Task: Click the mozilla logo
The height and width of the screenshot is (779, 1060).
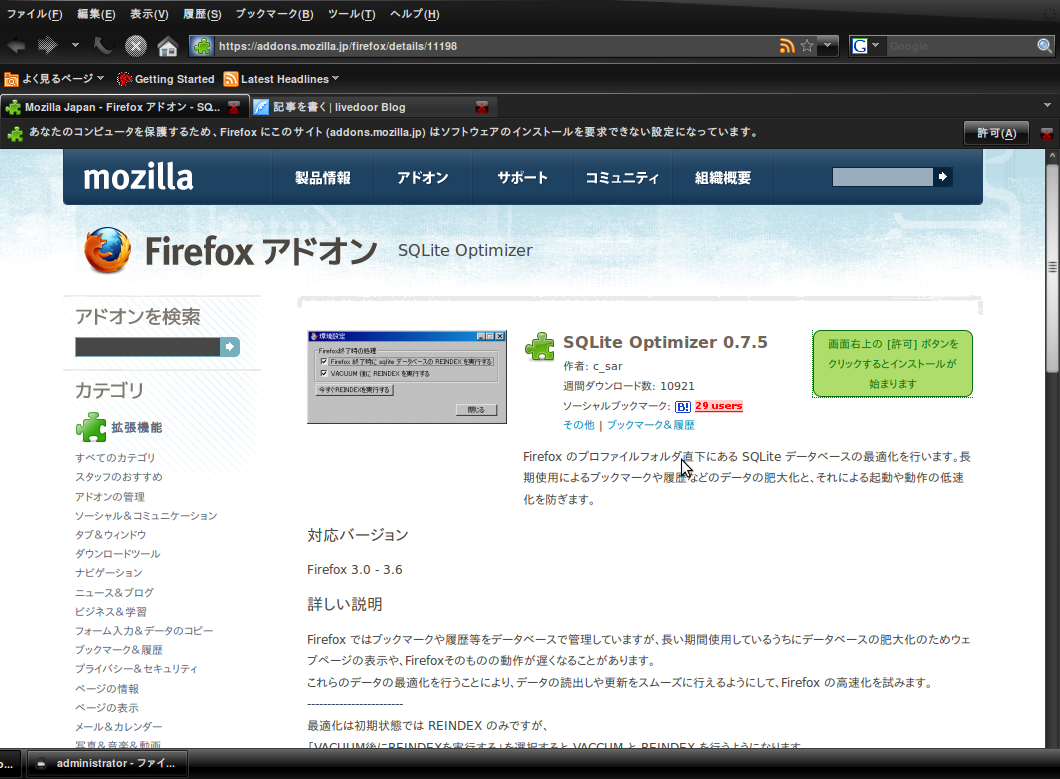Action: (137, 177)
